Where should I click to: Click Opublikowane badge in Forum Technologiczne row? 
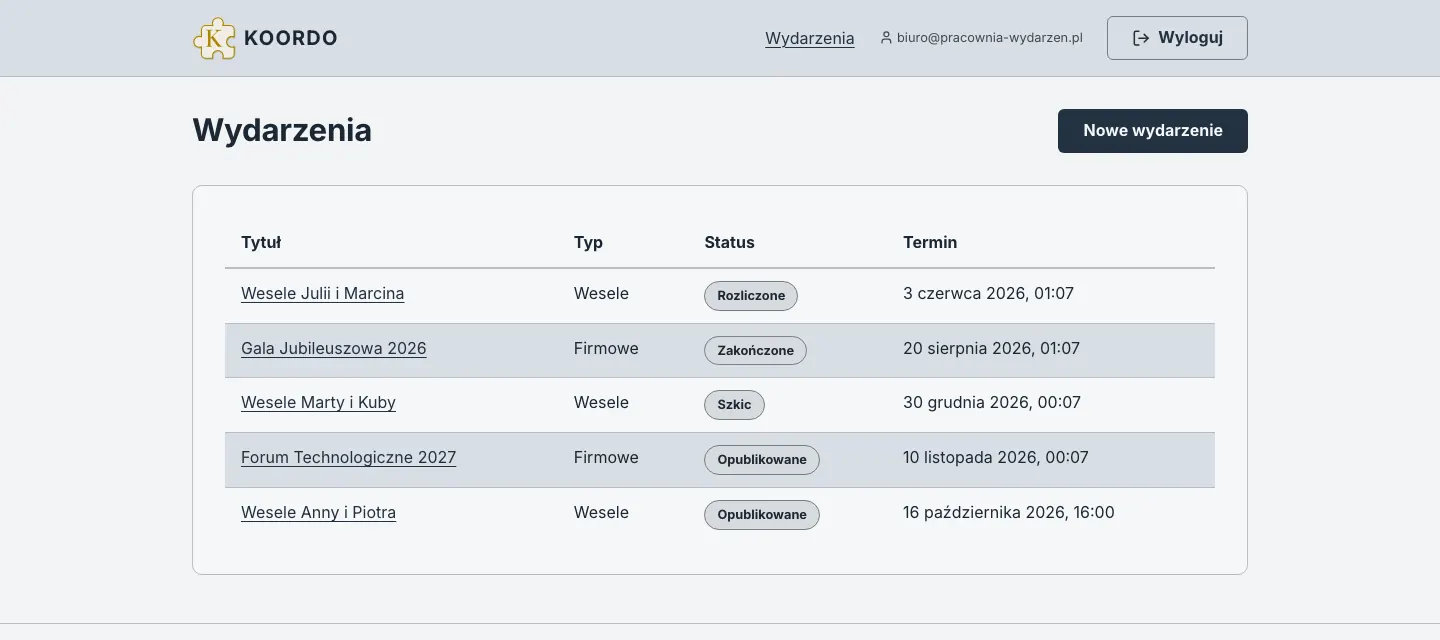[x=762, y=460]
